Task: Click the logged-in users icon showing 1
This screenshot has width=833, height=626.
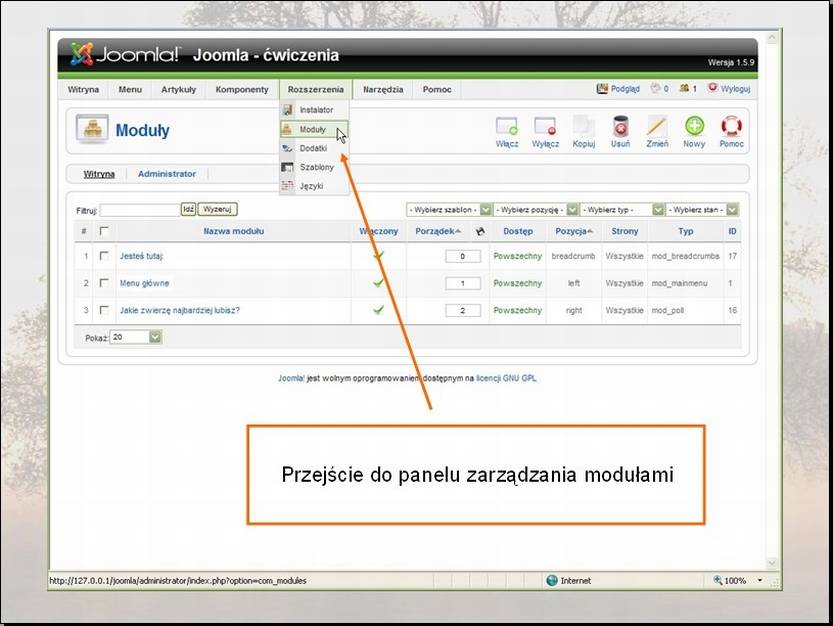Action: coord(684,88)
